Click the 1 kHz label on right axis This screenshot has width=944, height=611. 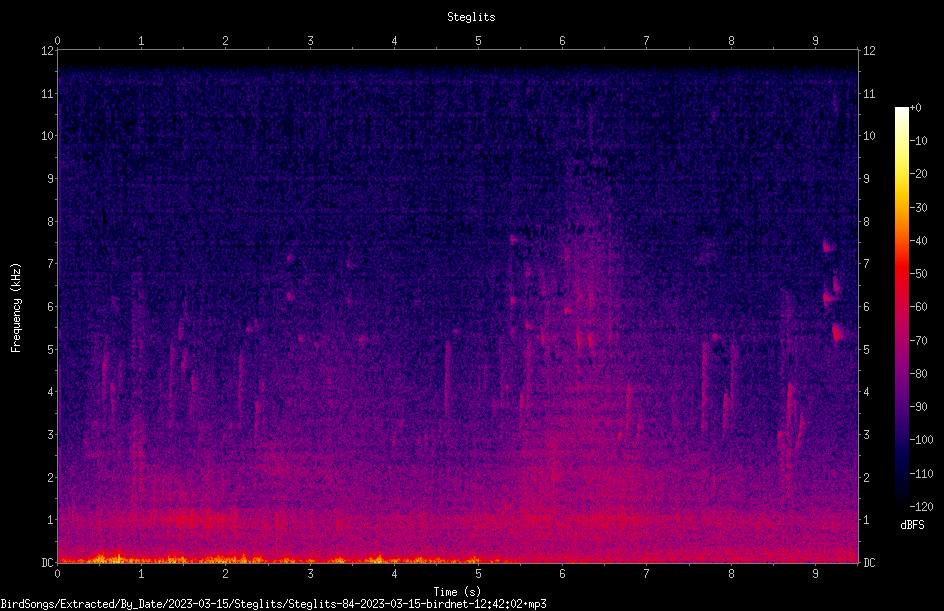click(x=866, y=520)
